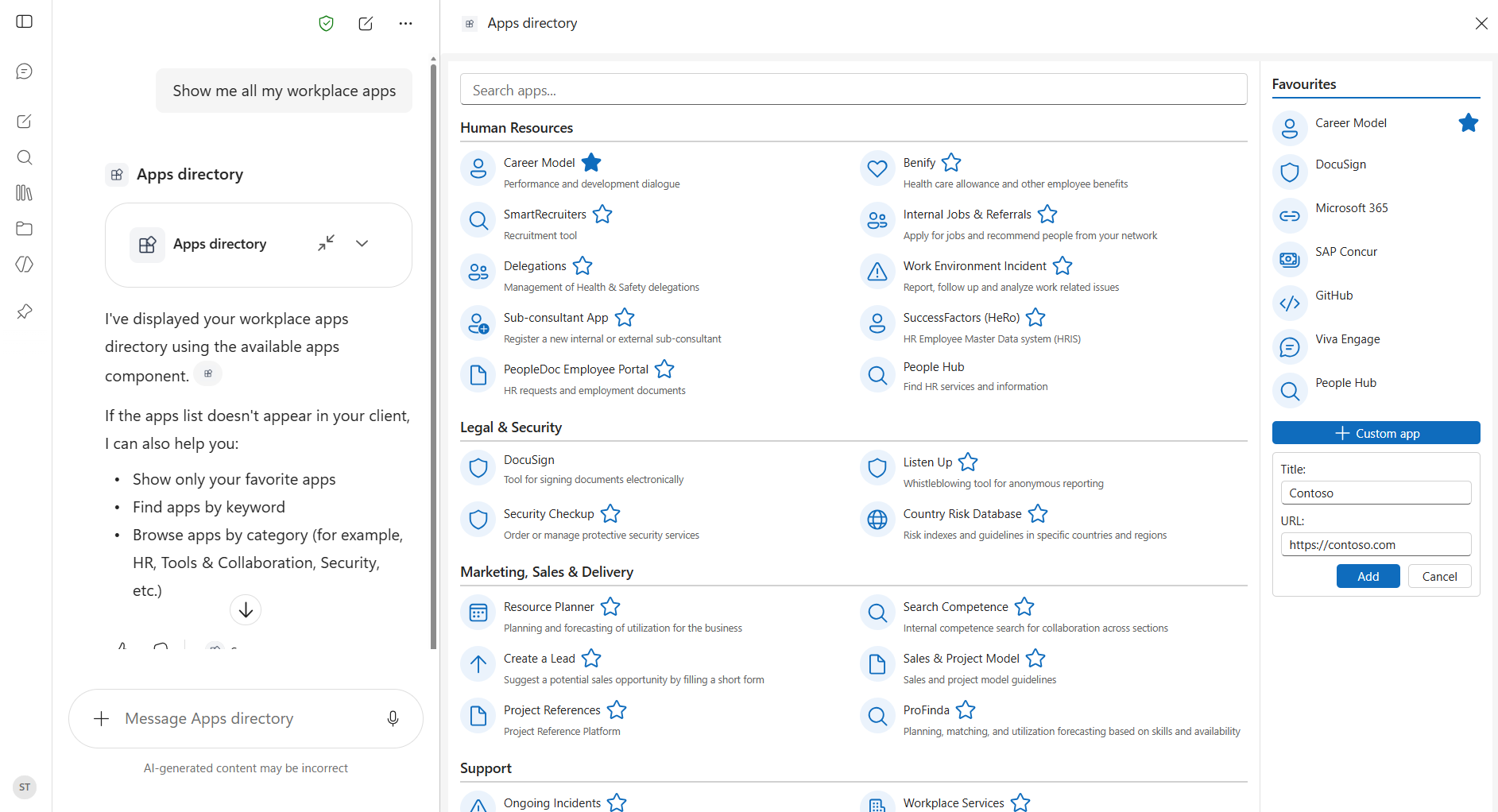
Task: Remove Career Model star in Favourites panel
Action: point(1469,122)
